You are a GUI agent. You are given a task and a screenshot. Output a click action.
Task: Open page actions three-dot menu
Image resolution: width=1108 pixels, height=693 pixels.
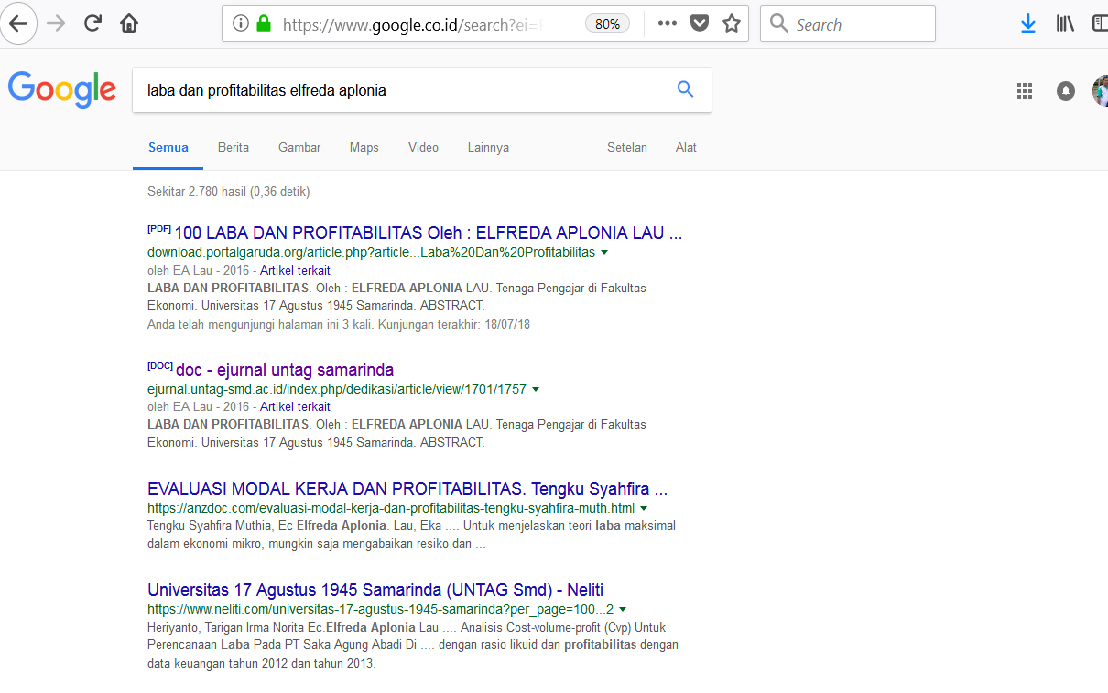point(667,24)
